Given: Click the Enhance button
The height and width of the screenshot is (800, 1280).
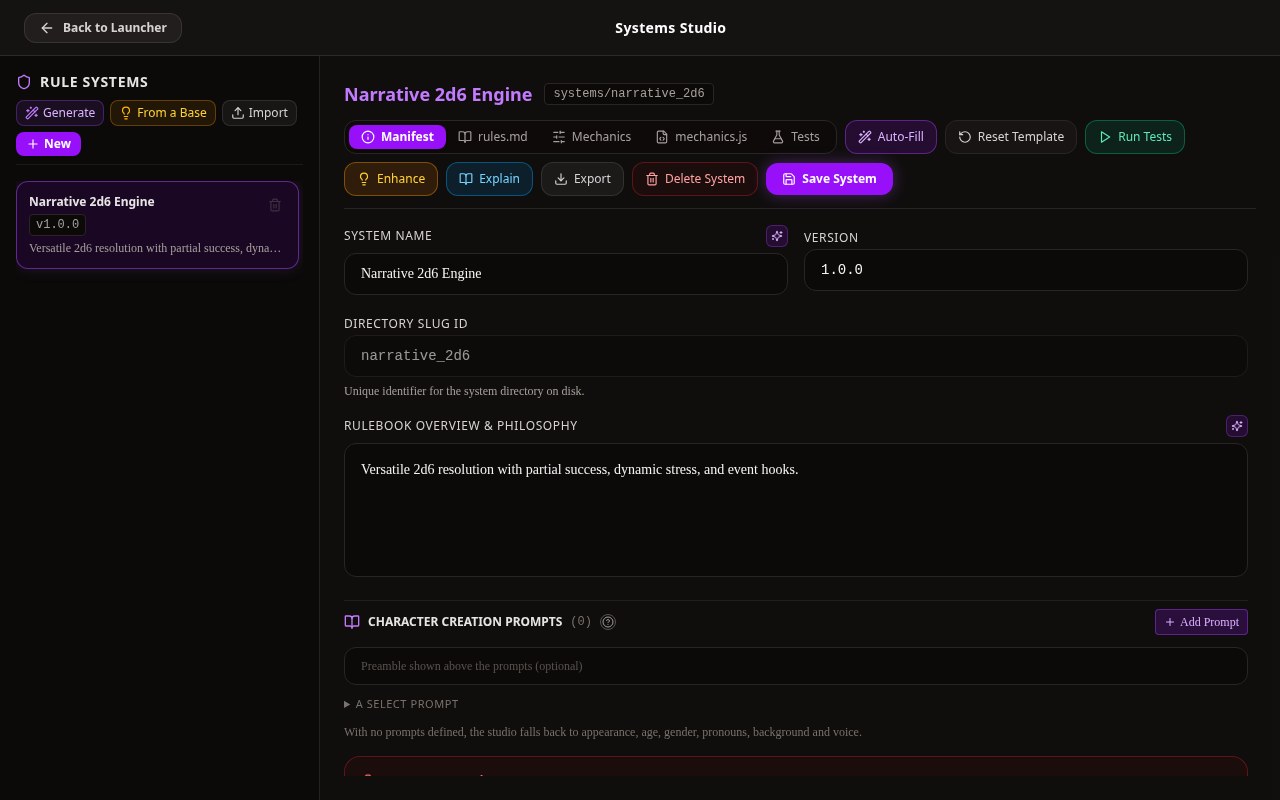Looking at the screenshot, I should pos(391,179).
